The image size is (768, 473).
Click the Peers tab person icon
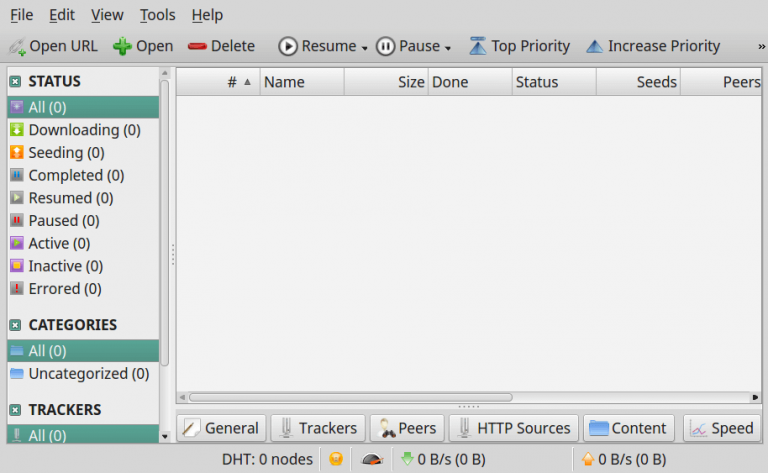tap(387, 428)
